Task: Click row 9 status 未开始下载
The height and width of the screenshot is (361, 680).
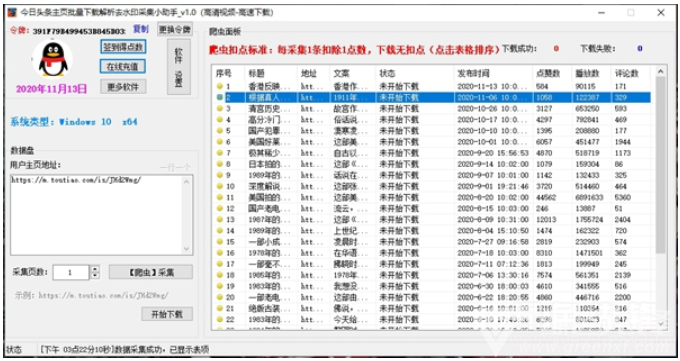Action: [x=399, y=175]
